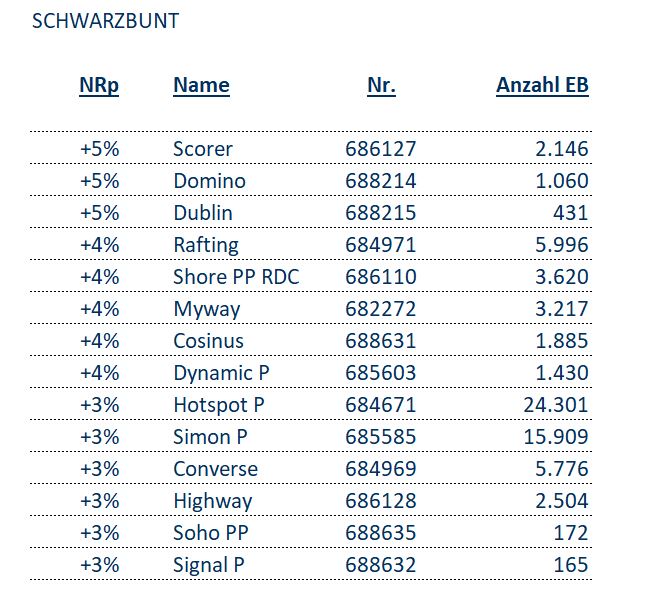
Task: Select the Signal P name cell
Action: pyautogui.click(x=208, y=565)
